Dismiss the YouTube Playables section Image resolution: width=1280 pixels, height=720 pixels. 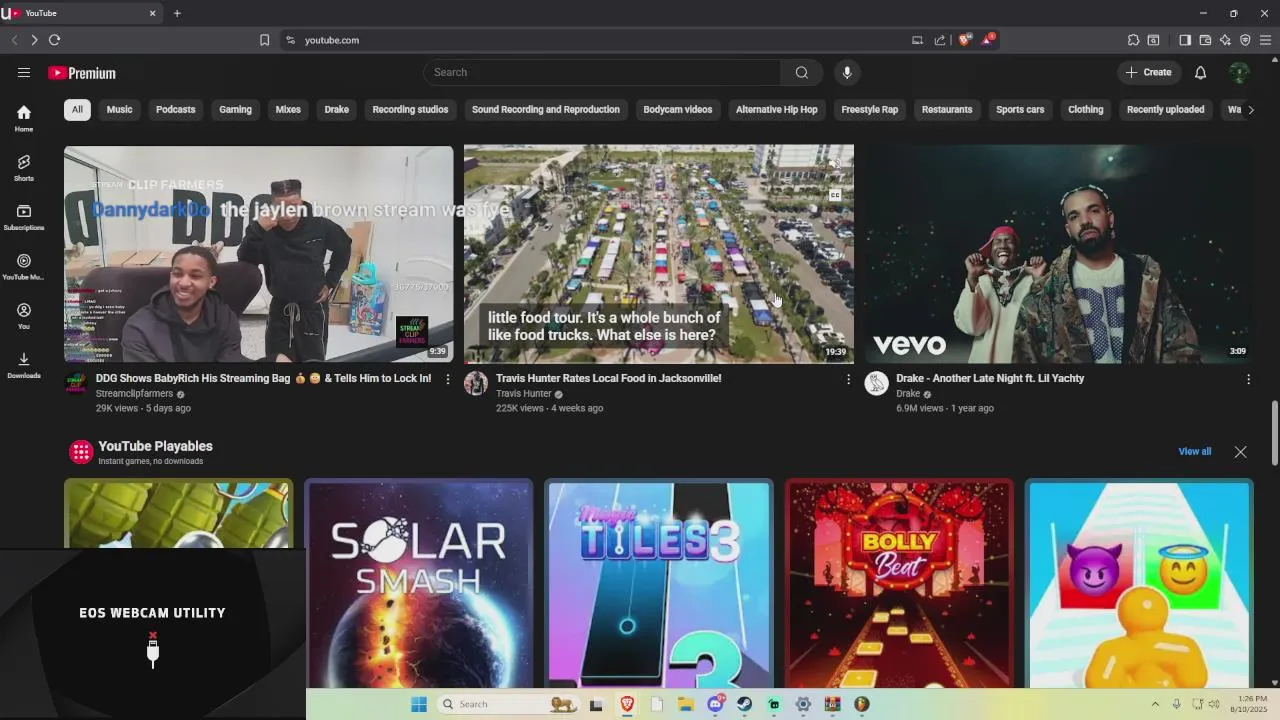pyautogui.click(x=1240, y=451)
